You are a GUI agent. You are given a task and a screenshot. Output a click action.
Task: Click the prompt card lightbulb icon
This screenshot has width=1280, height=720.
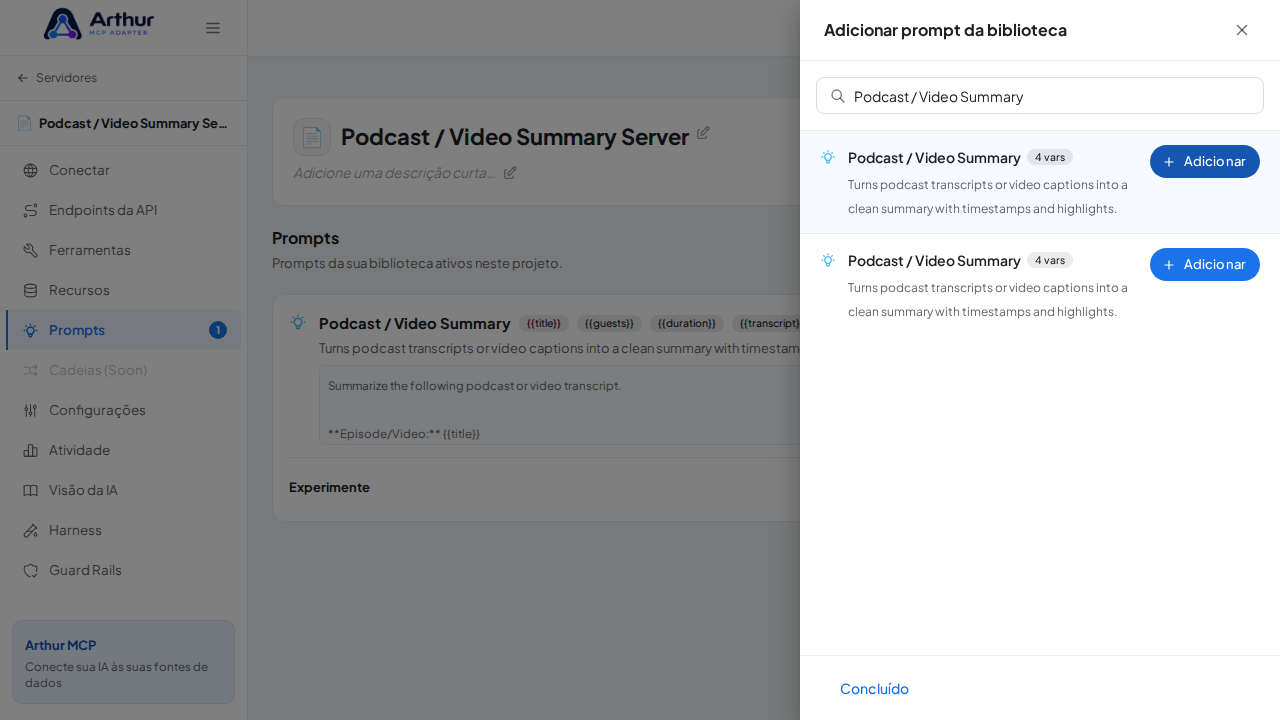point(298,322)
